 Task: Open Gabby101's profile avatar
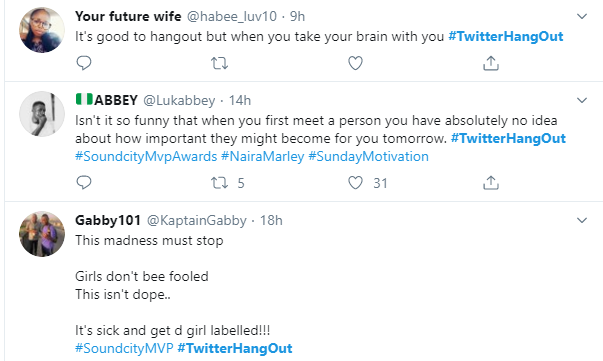tap(42, 234)
